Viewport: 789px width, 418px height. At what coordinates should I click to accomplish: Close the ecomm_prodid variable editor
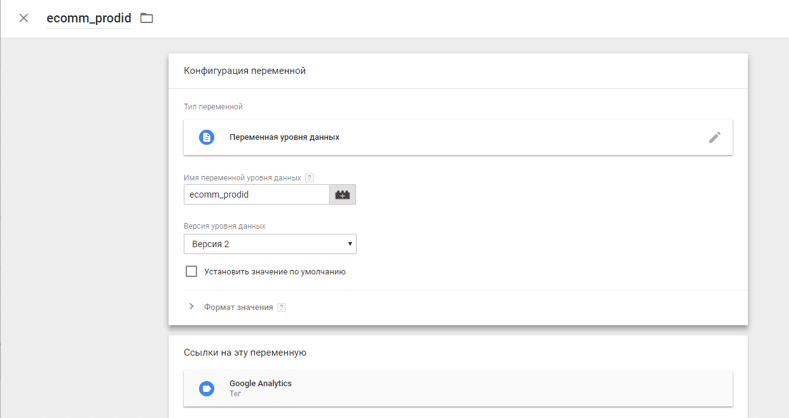point(24,18)
